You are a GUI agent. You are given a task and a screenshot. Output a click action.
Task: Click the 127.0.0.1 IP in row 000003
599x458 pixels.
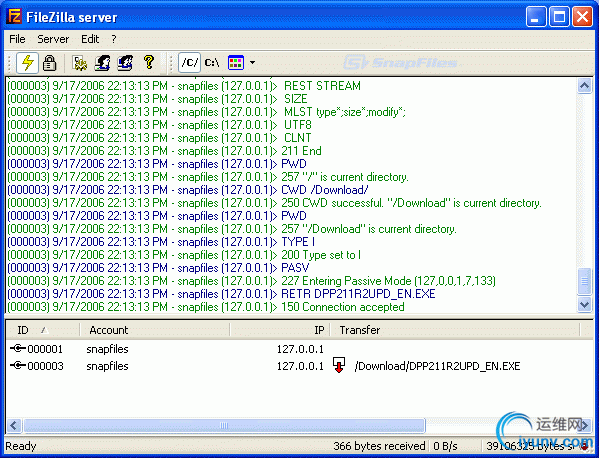coord(300,366)
